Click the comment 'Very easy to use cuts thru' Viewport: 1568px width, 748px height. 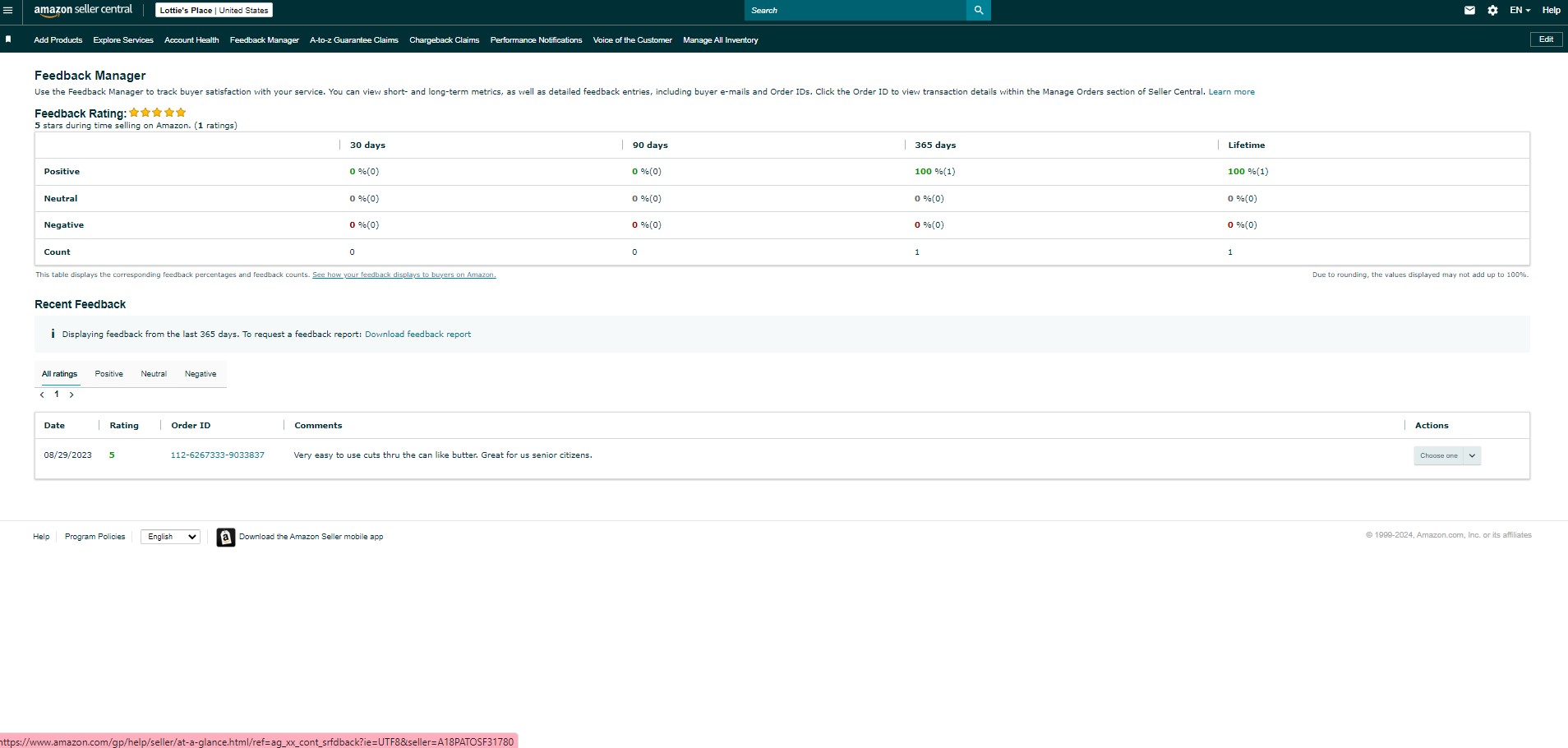point(443,455)
